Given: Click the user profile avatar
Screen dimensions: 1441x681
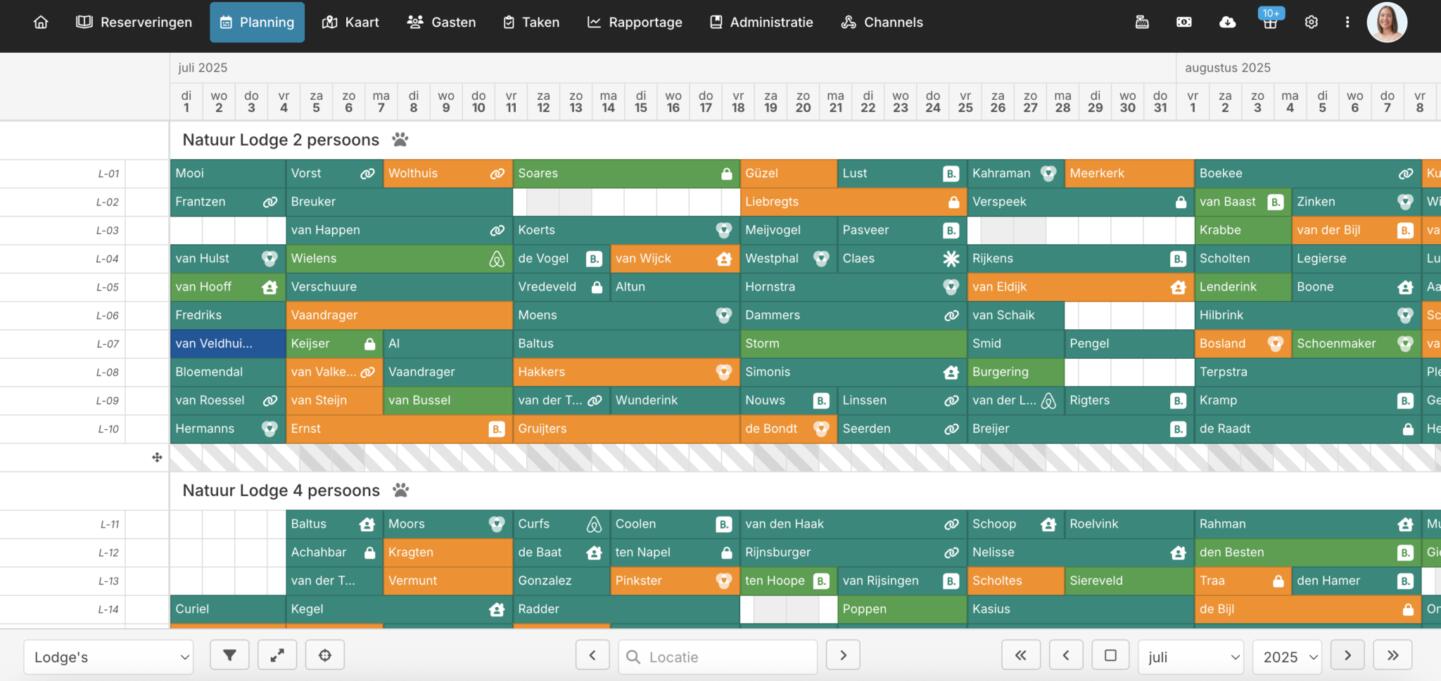Looking at the screenshot, I should point(1387,22).
